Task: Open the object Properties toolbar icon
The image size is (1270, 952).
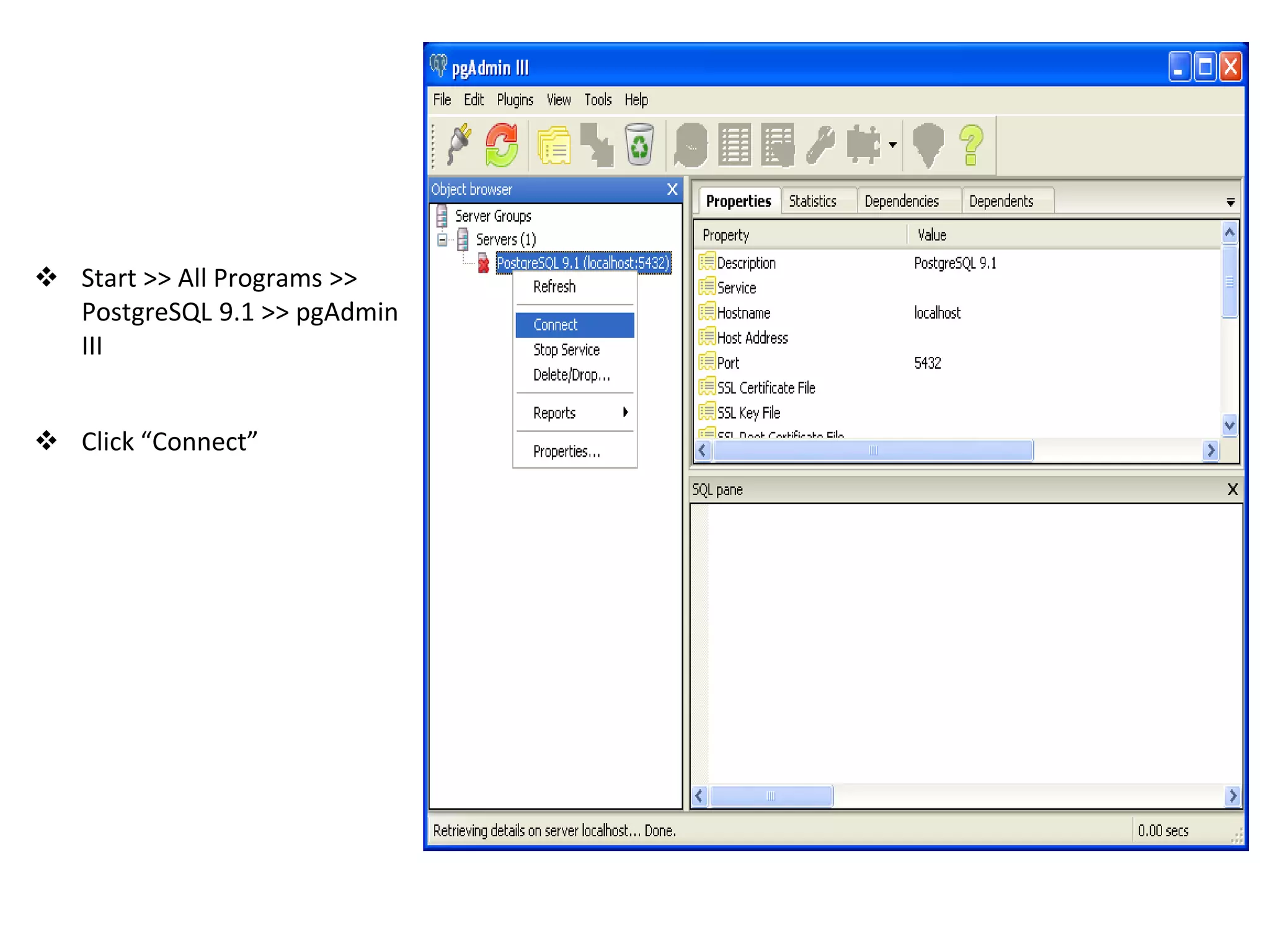Action: click(x=554, y=146)
